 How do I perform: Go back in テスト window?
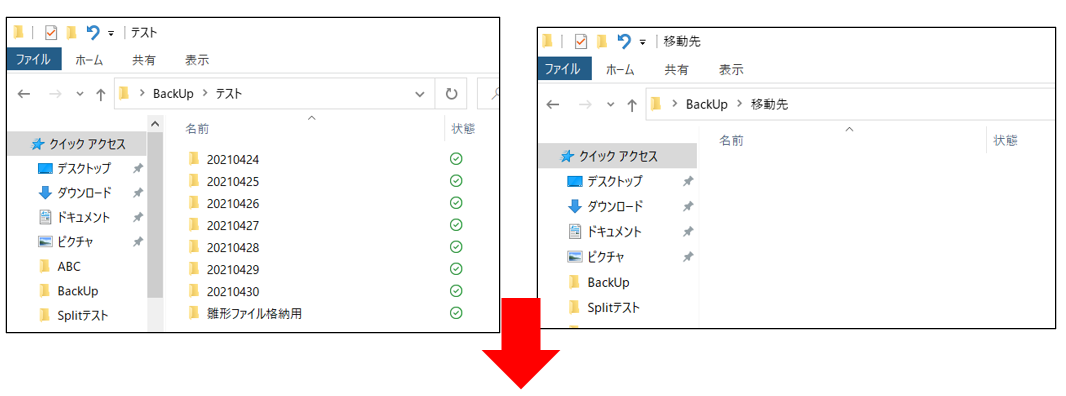(24, 94)
